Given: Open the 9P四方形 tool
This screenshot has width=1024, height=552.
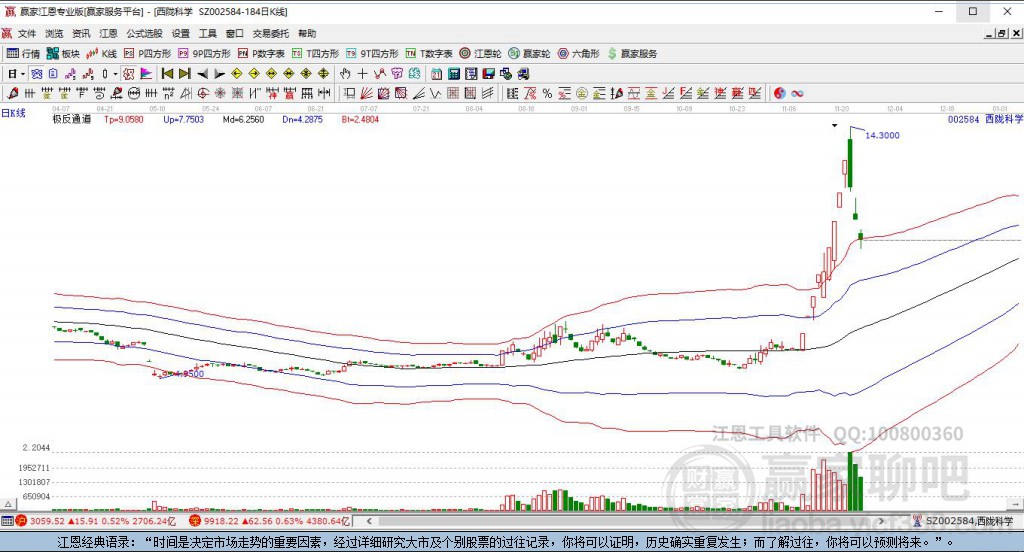Looking at the screenshot, I should coord(204,54).
